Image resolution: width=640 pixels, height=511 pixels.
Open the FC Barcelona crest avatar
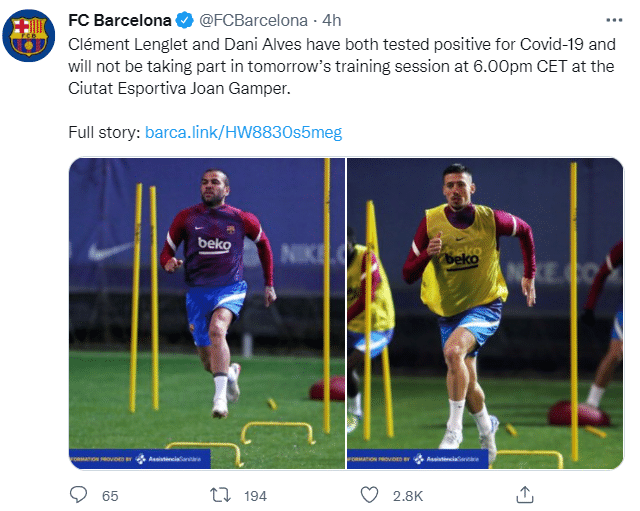pyautogui.click(x=30, y=39)
